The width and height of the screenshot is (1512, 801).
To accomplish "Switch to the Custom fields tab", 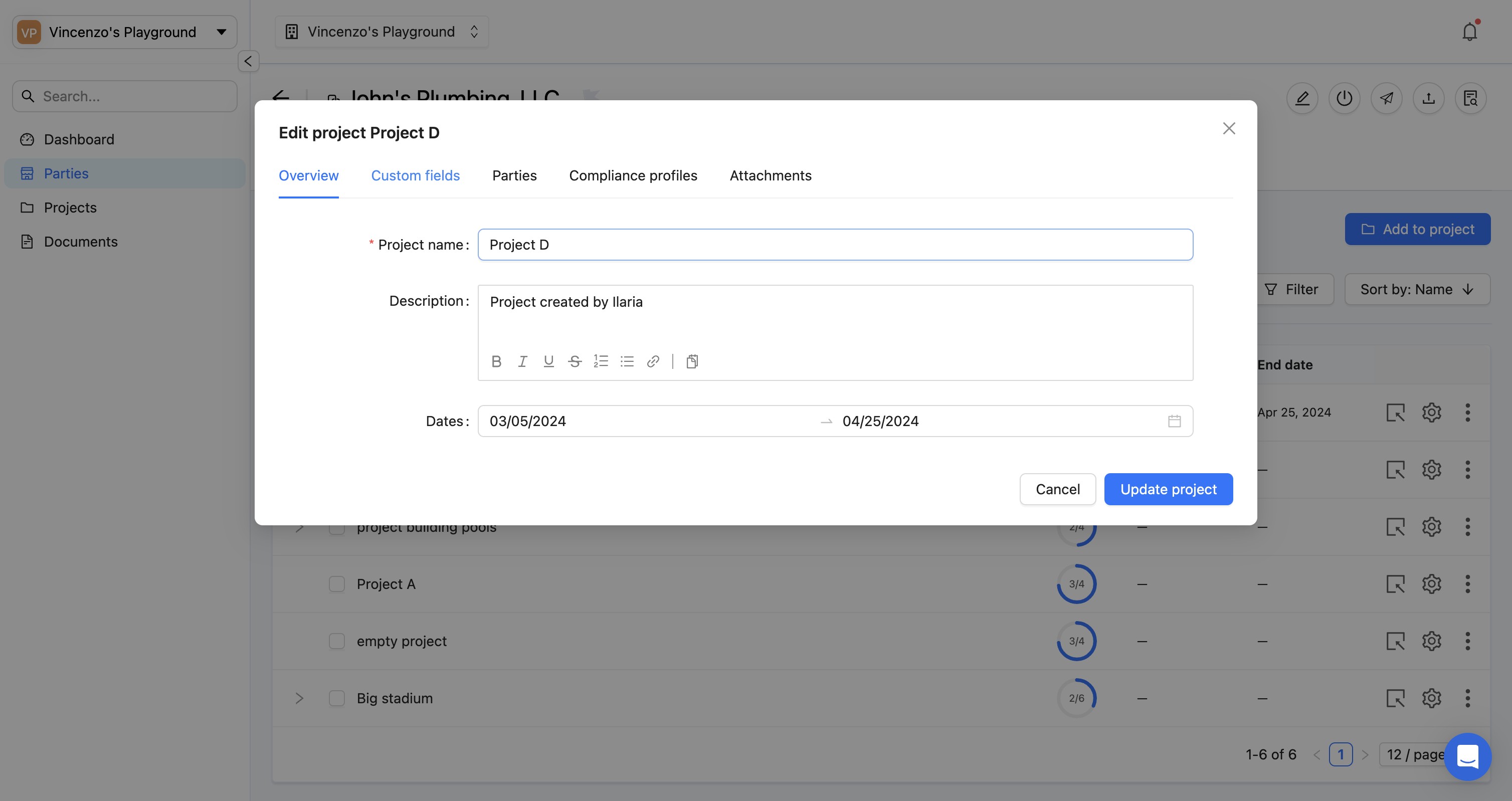I will point(415,175).
